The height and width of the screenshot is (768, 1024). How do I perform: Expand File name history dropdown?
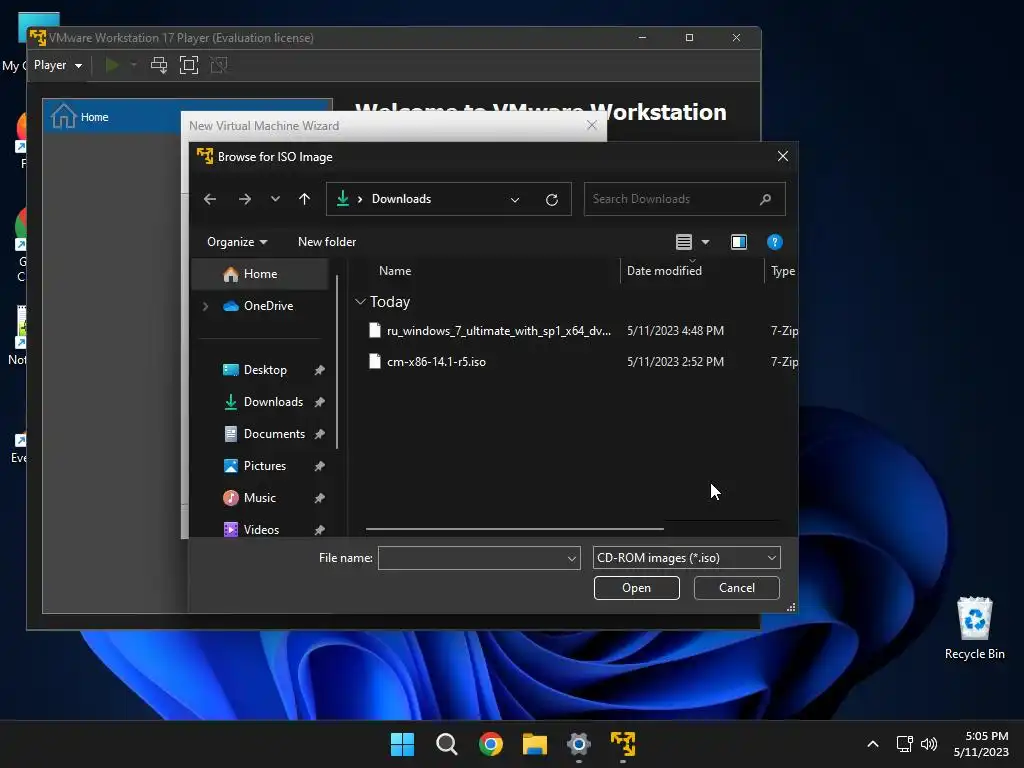tap(572, 558)
